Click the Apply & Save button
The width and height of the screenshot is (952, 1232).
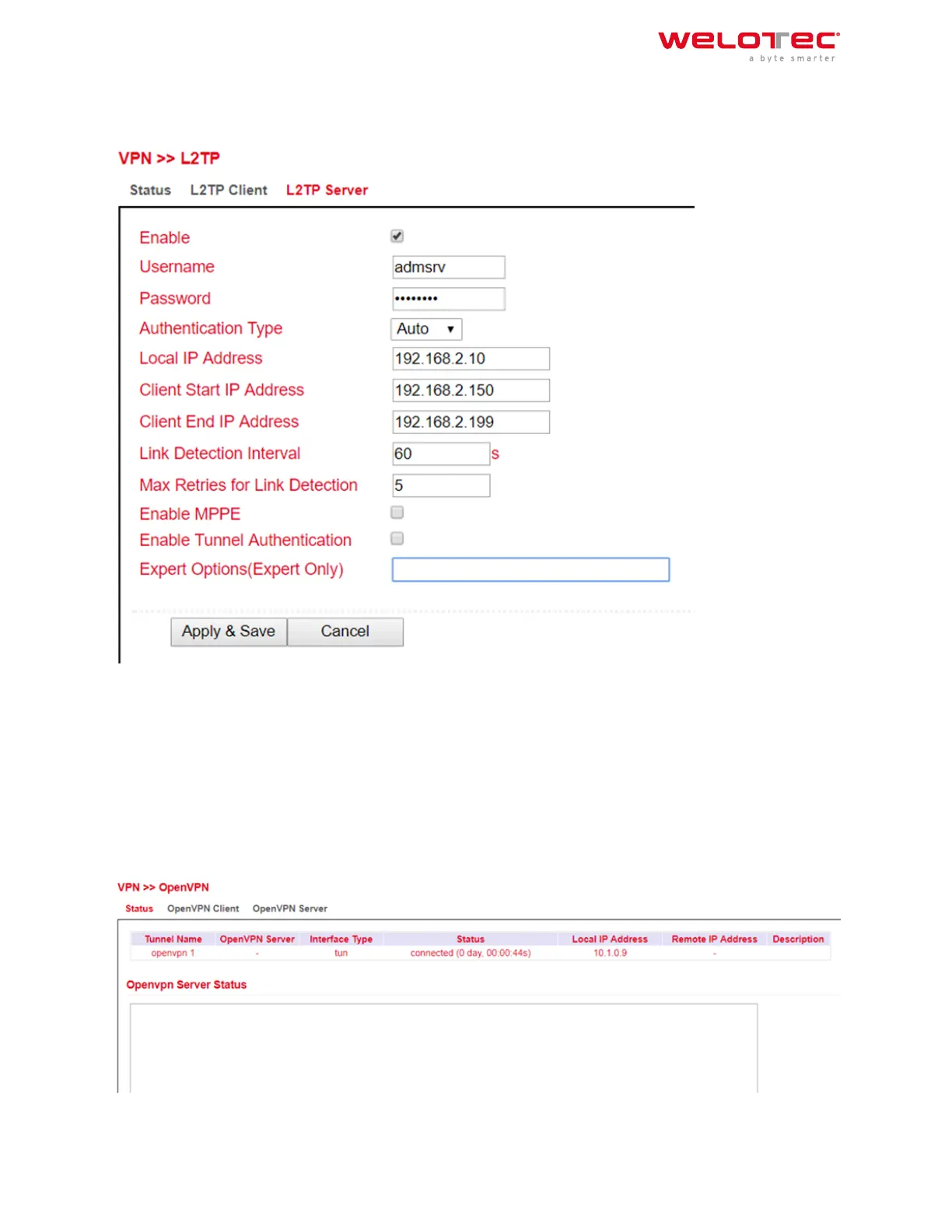[x=229, y=632]
